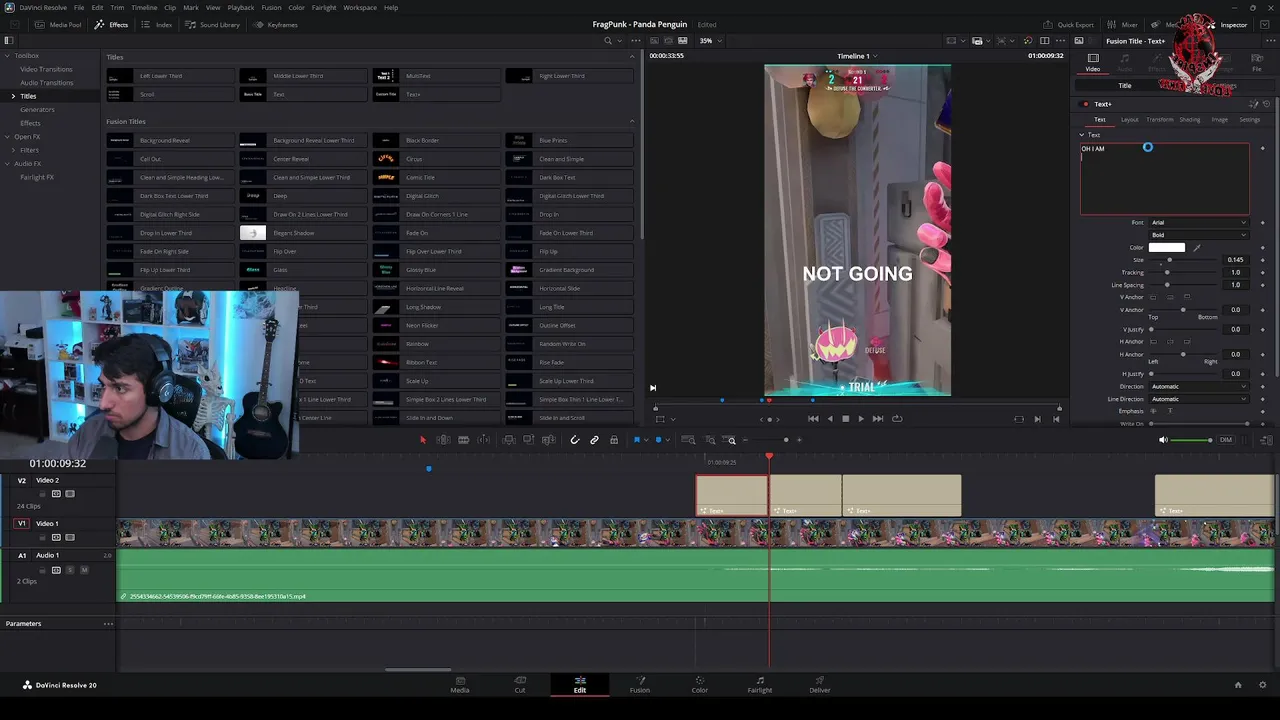Image resolution: width=1280 pixels, height=720 pixels.
Task: Open the Keyframes panel
Action: tap(276, 25)
